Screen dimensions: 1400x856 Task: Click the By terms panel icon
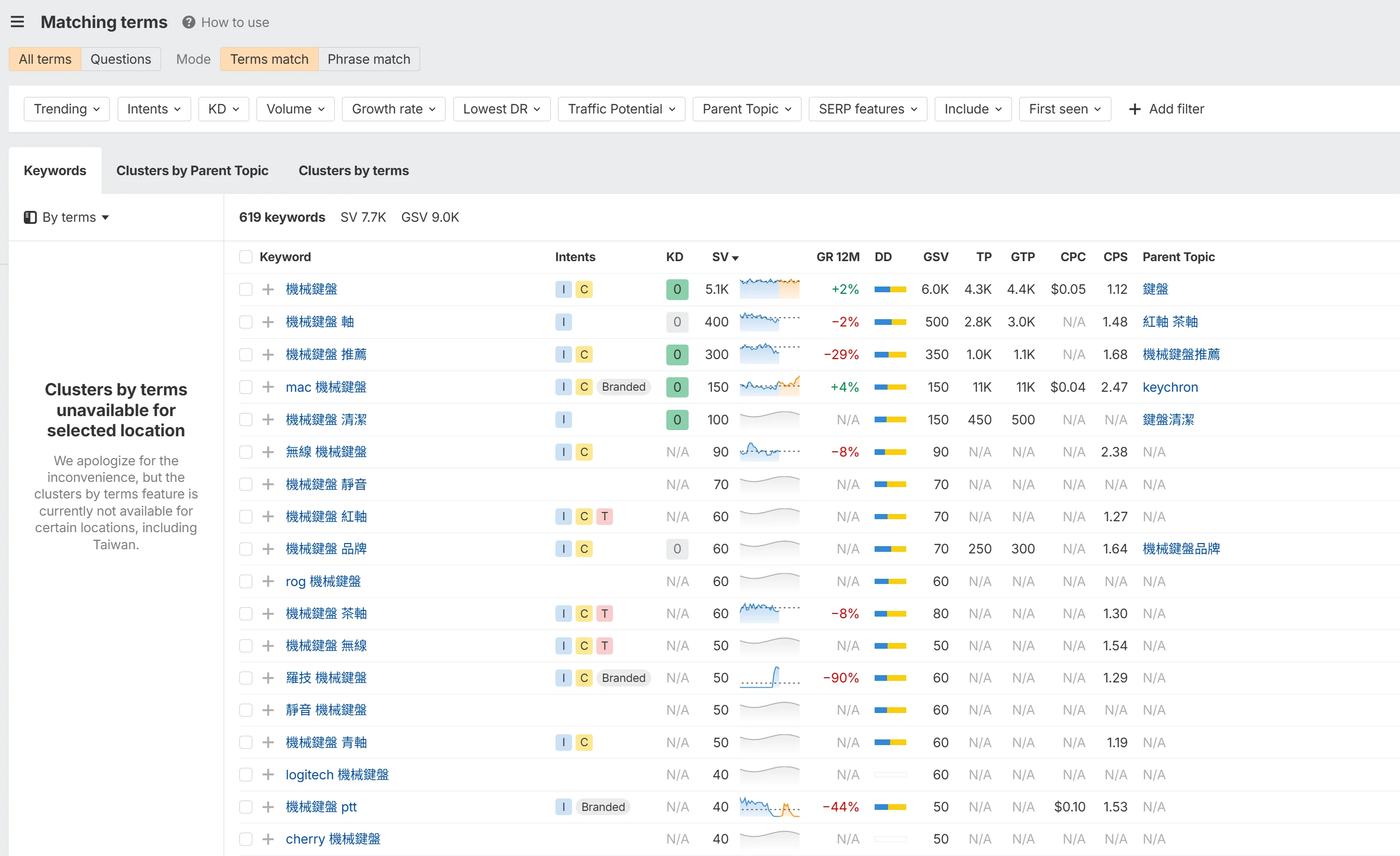30,217
